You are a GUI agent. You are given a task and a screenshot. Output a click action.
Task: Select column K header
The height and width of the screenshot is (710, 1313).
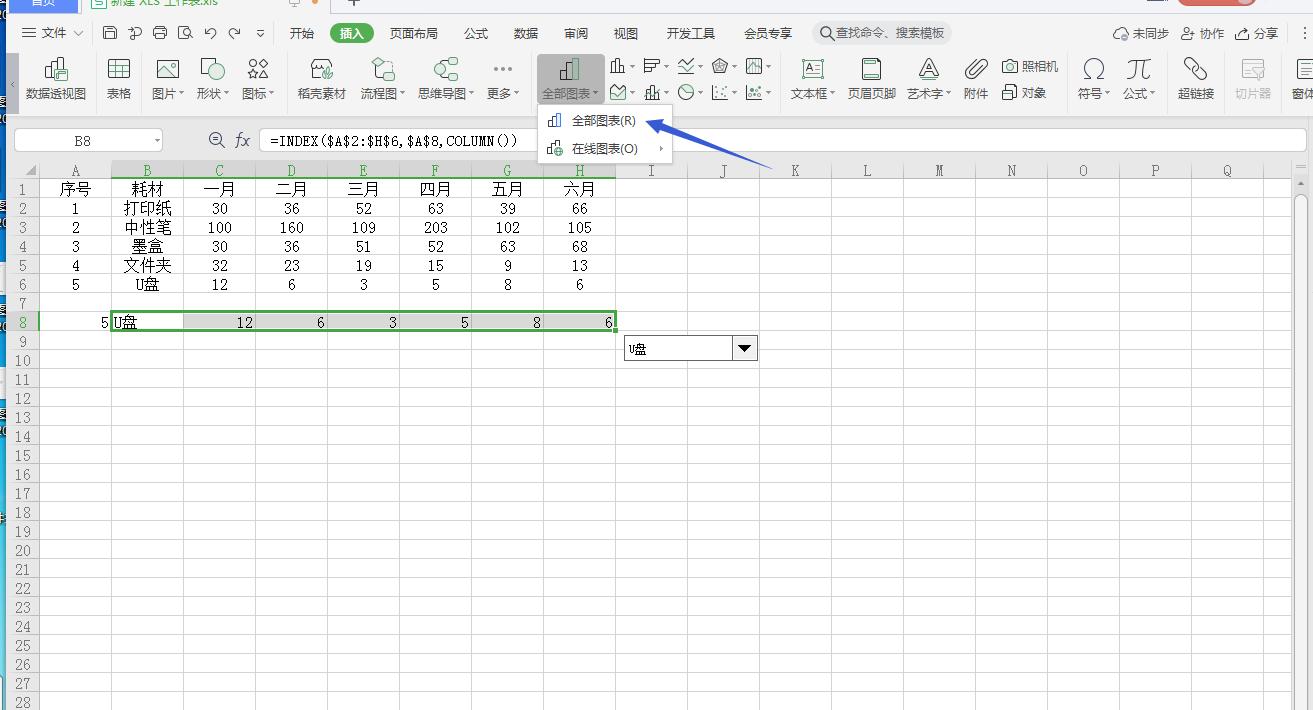[x=795, y=170]
